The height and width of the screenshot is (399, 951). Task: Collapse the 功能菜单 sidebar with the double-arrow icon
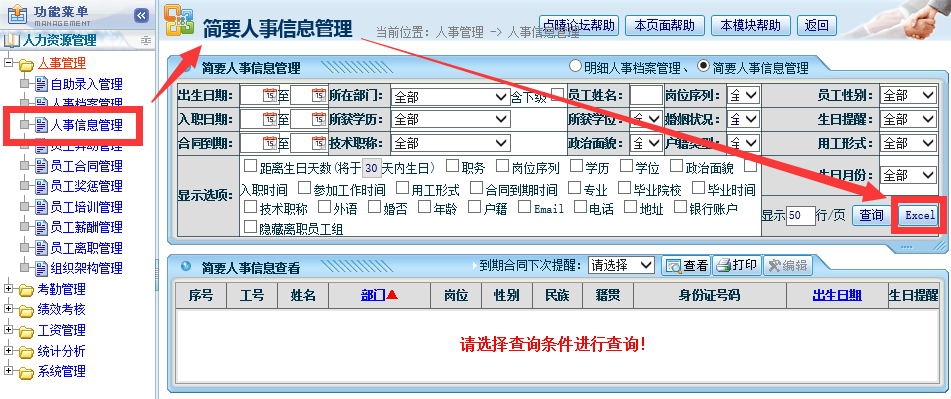141,15
